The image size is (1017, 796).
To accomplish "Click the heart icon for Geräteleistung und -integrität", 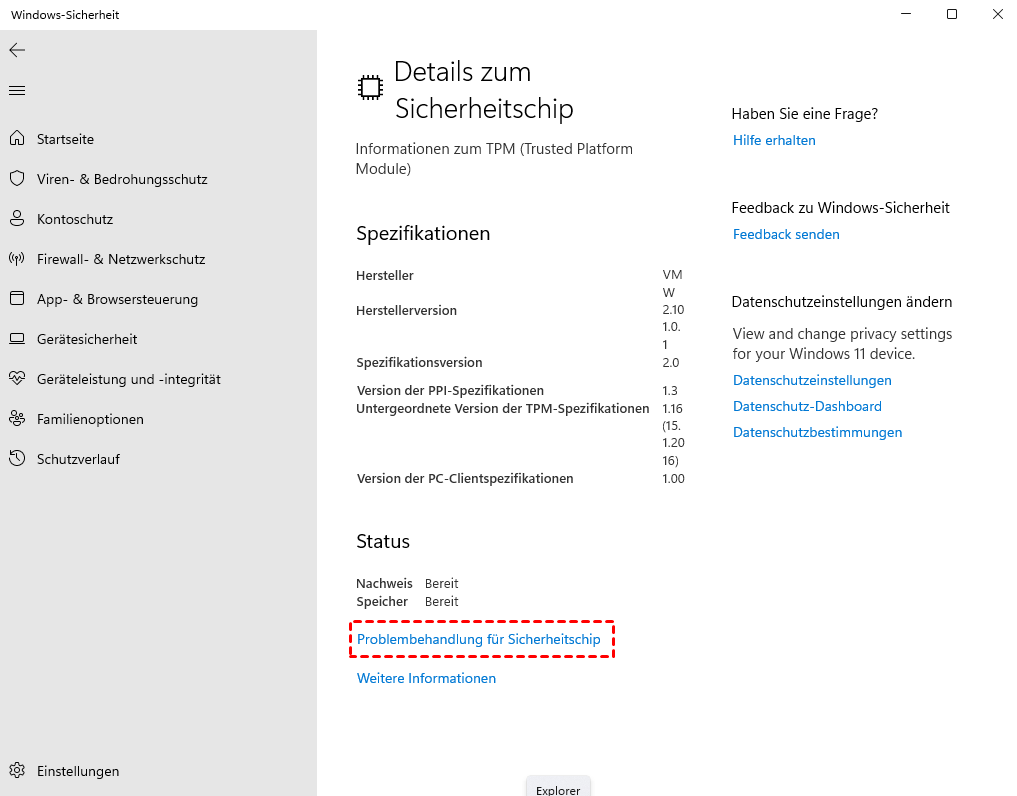I will (17, 378).
